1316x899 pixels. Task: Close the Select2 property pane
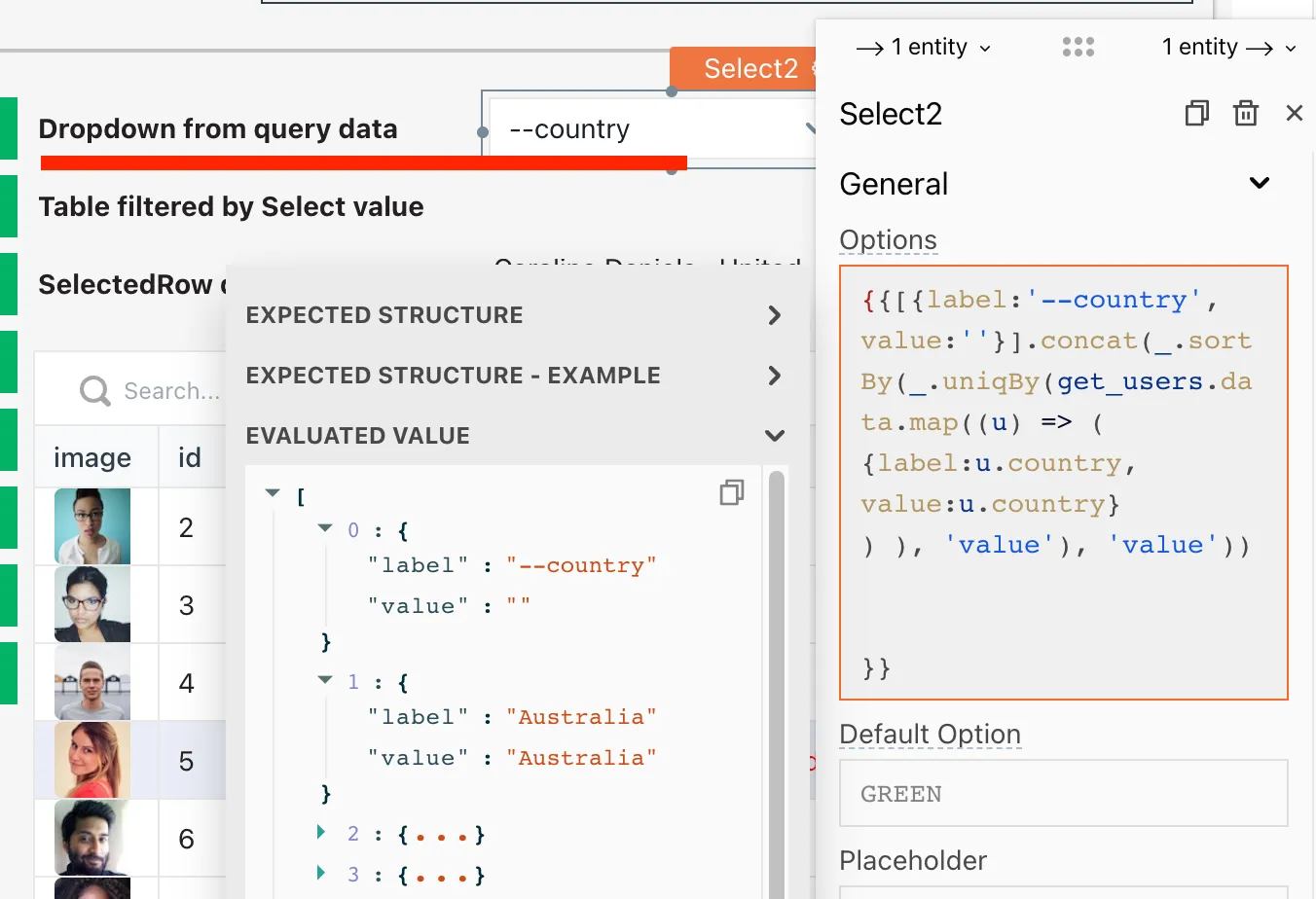[x=1294, y=114]
